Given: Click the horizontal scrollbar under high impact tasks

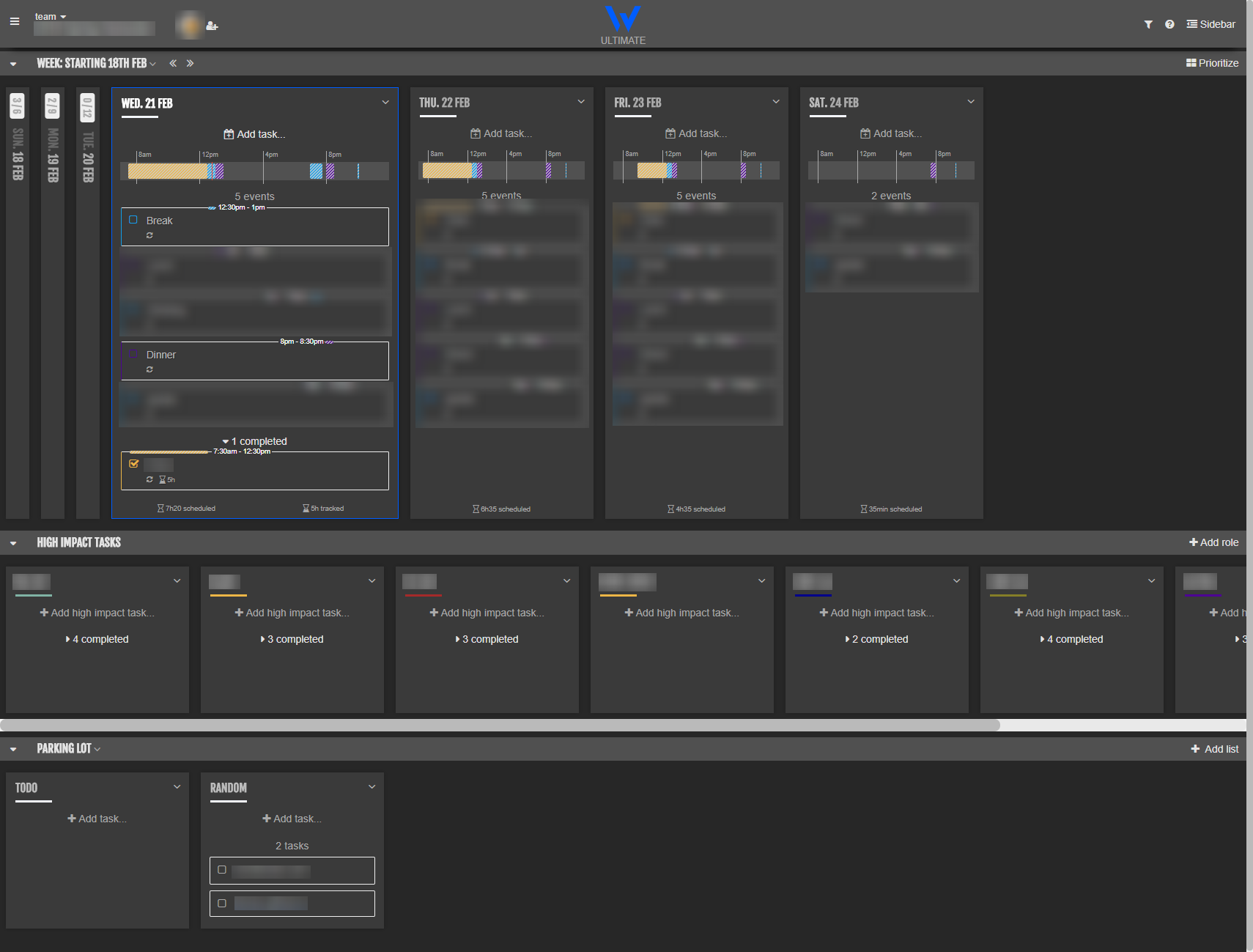Looking at the screenshot, I should click(x=502, y=725).
